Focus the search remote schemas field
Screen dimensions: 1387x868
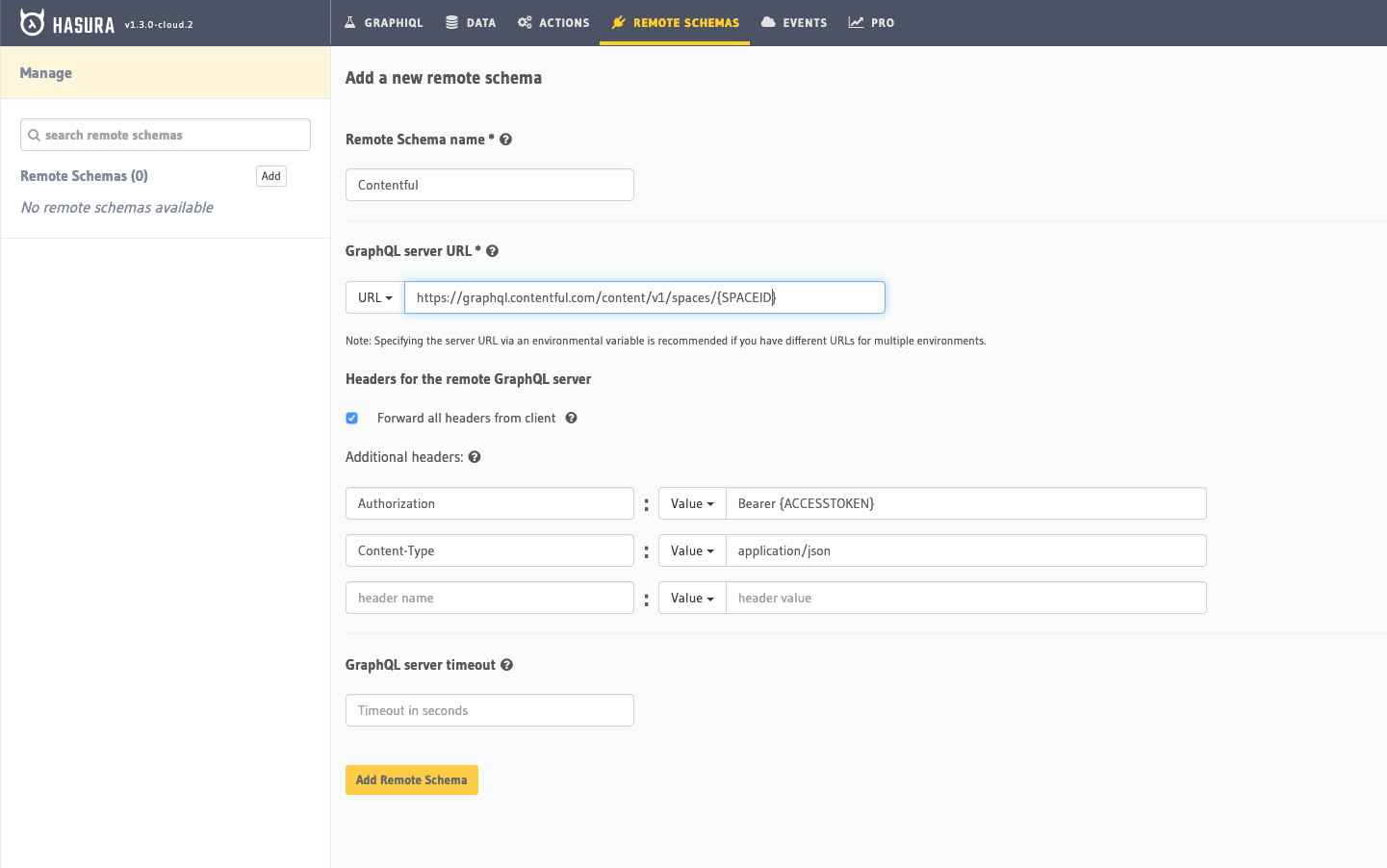coord(166,135)
